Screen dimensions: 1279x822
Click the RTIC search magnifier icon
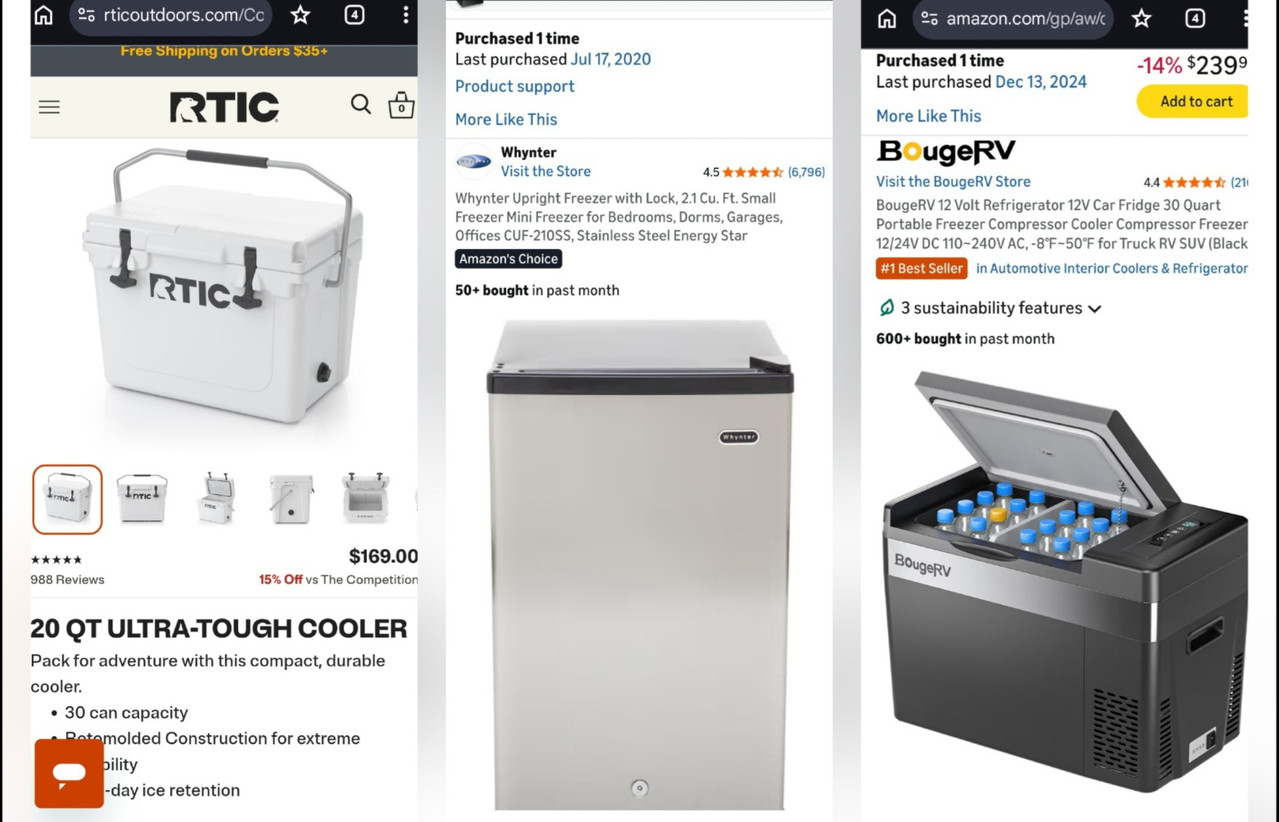tap(361, 104)
